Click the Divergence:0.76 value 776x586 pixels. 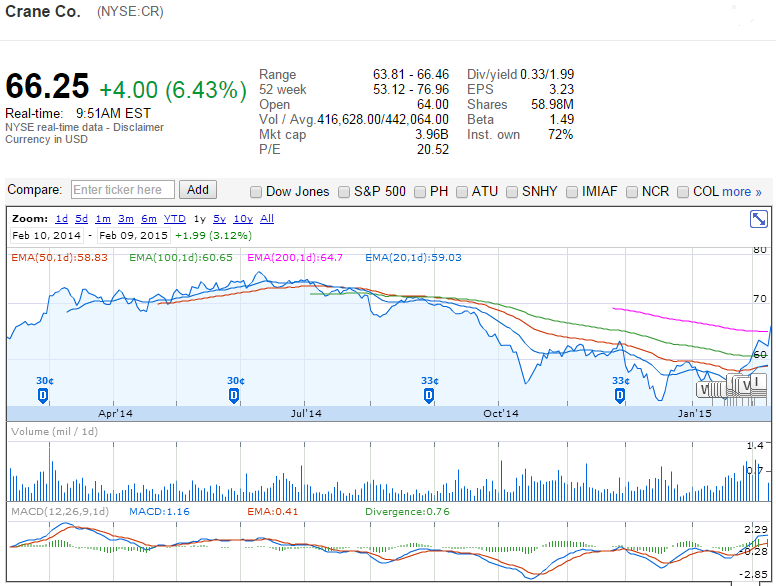tap(407, 511)
